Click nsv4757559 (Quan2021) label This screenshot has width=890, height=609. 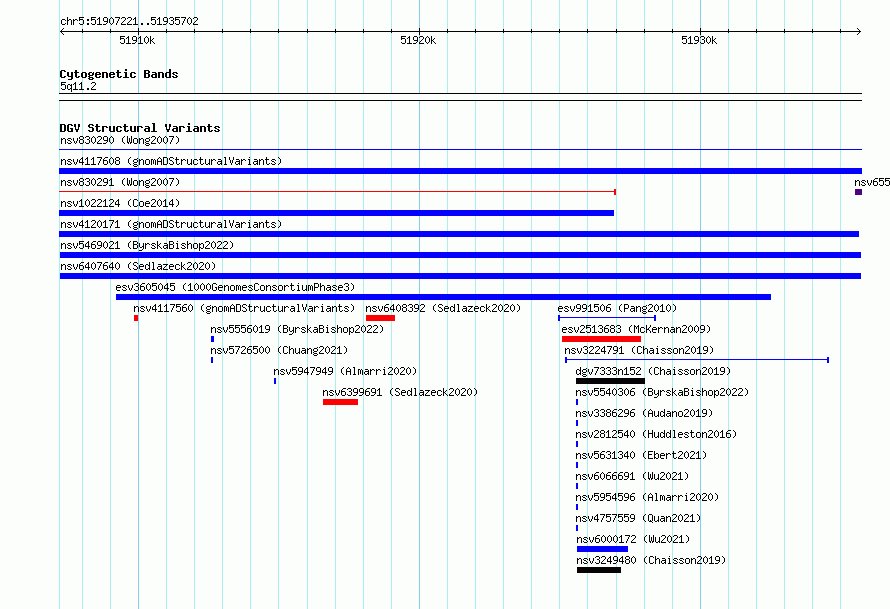(638, 518)
